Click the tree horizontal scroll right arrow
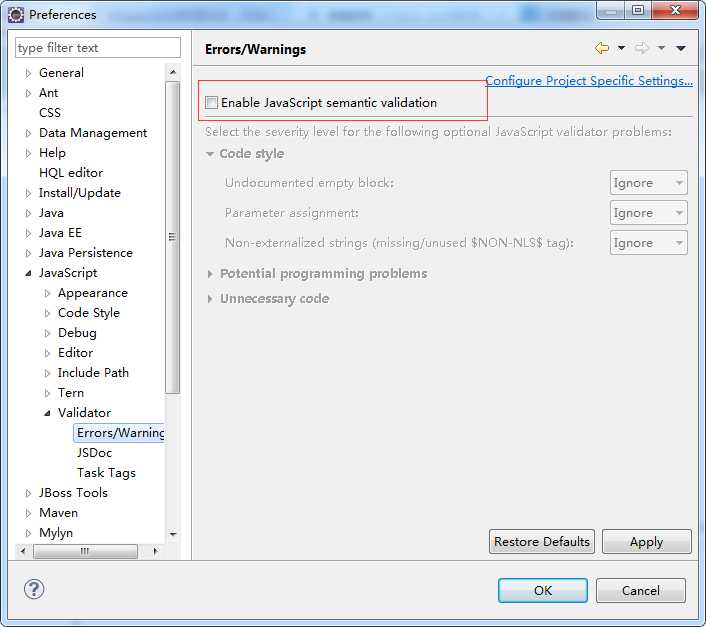706x627 pixels. 155,551
